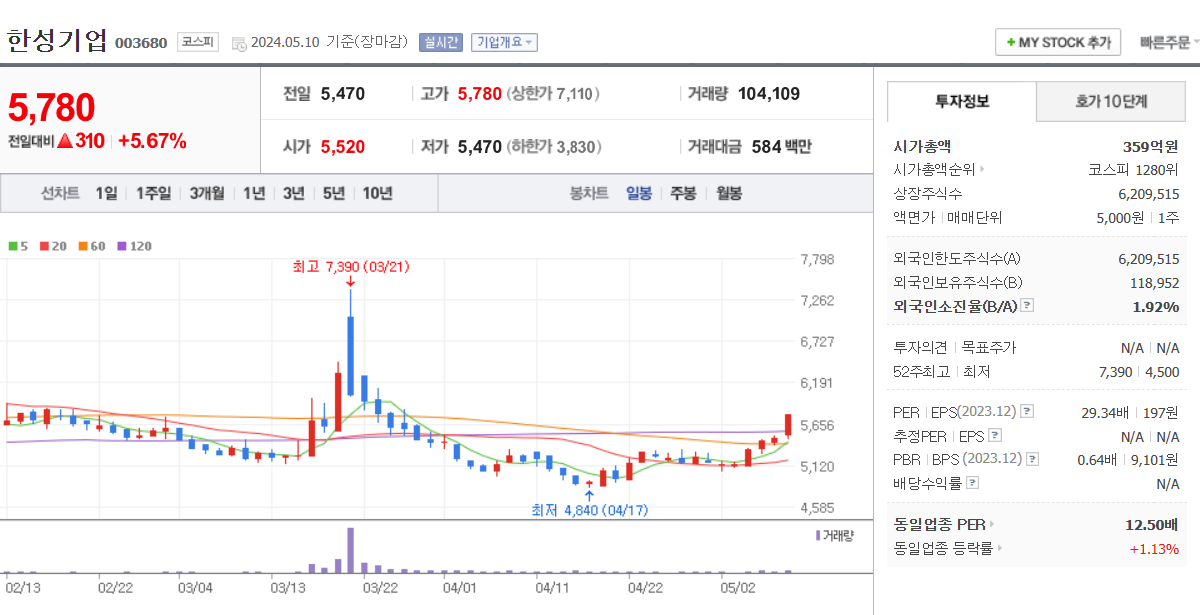The height and width of the screenshot is (615, 1201).
Task: Click the 시가총액 value 359억원
Action: click(x=1150, y=146)
